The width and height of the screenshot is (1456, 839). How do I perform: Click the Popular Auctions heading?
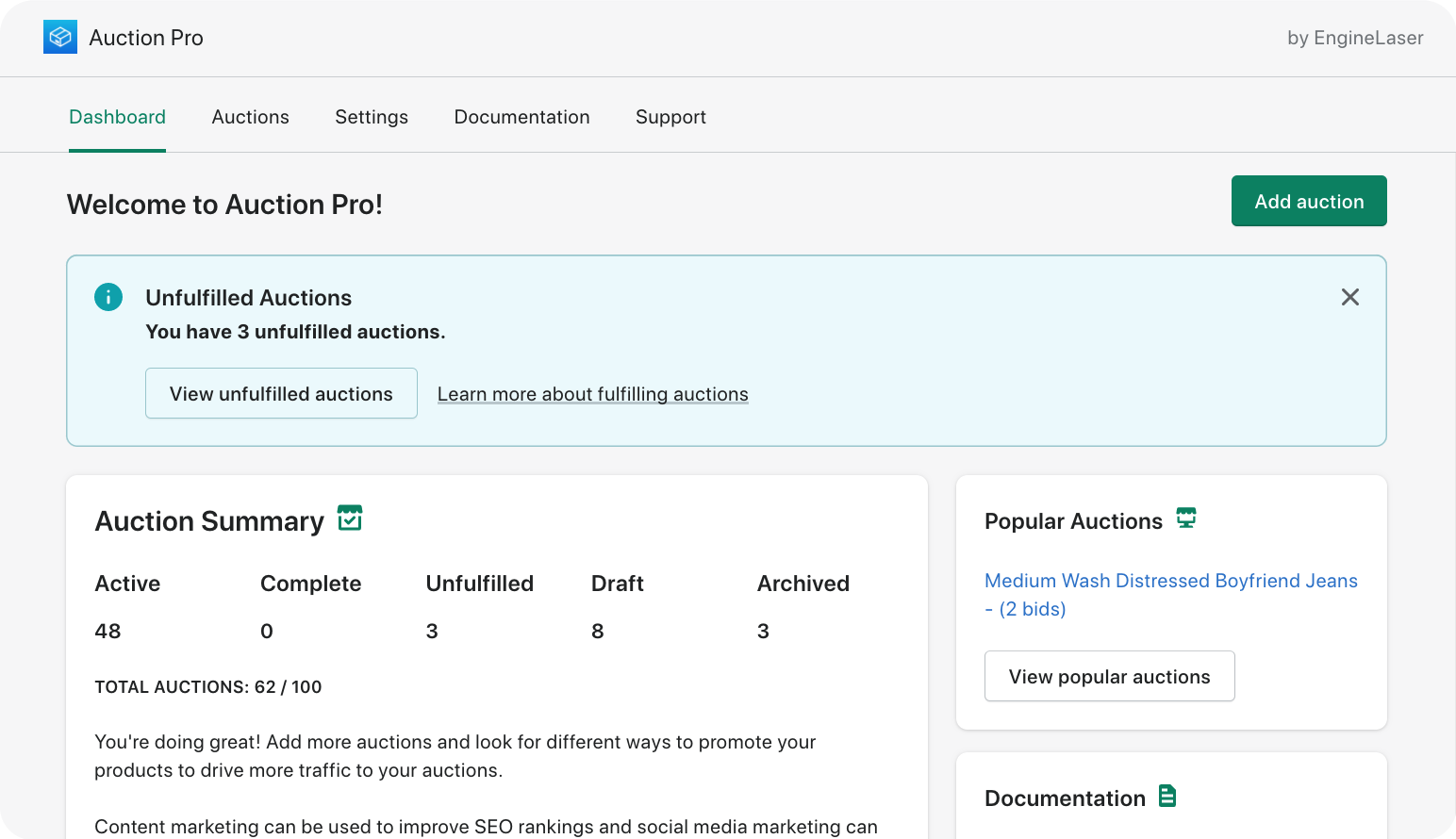point(1073,521)
